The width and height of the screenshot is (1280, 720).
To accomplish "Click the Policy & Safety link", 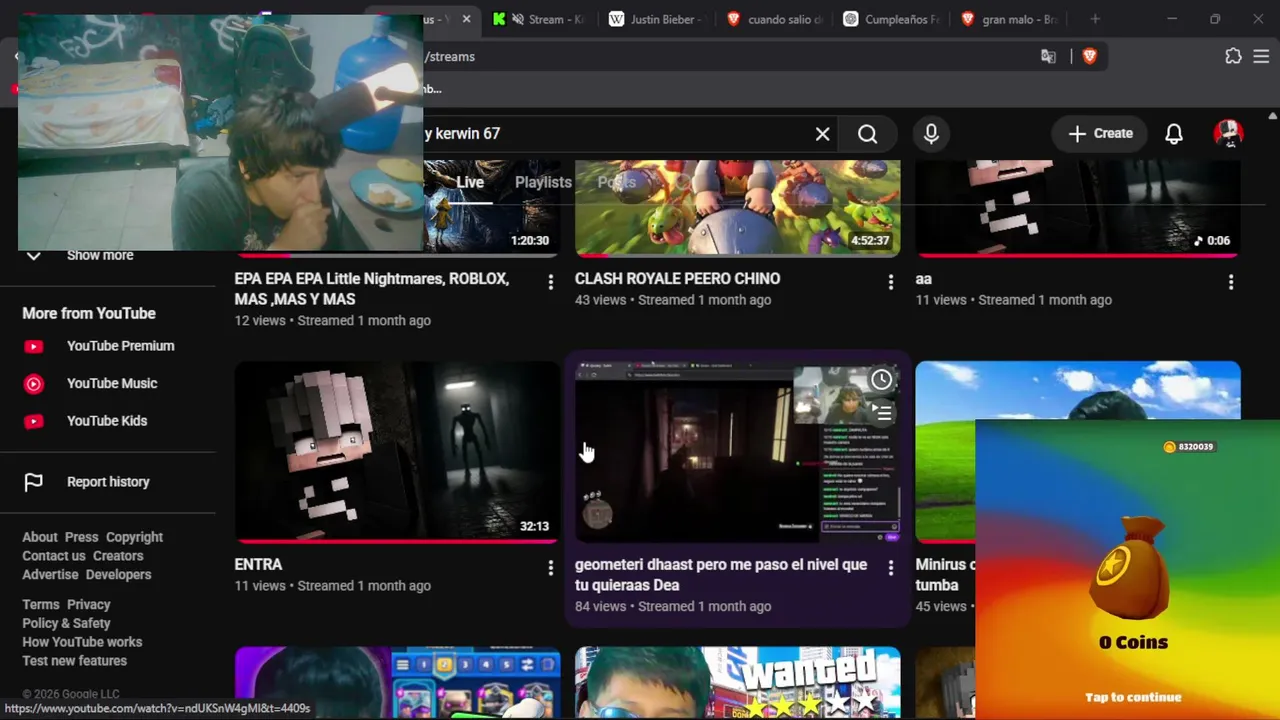I will coord(66,624).
